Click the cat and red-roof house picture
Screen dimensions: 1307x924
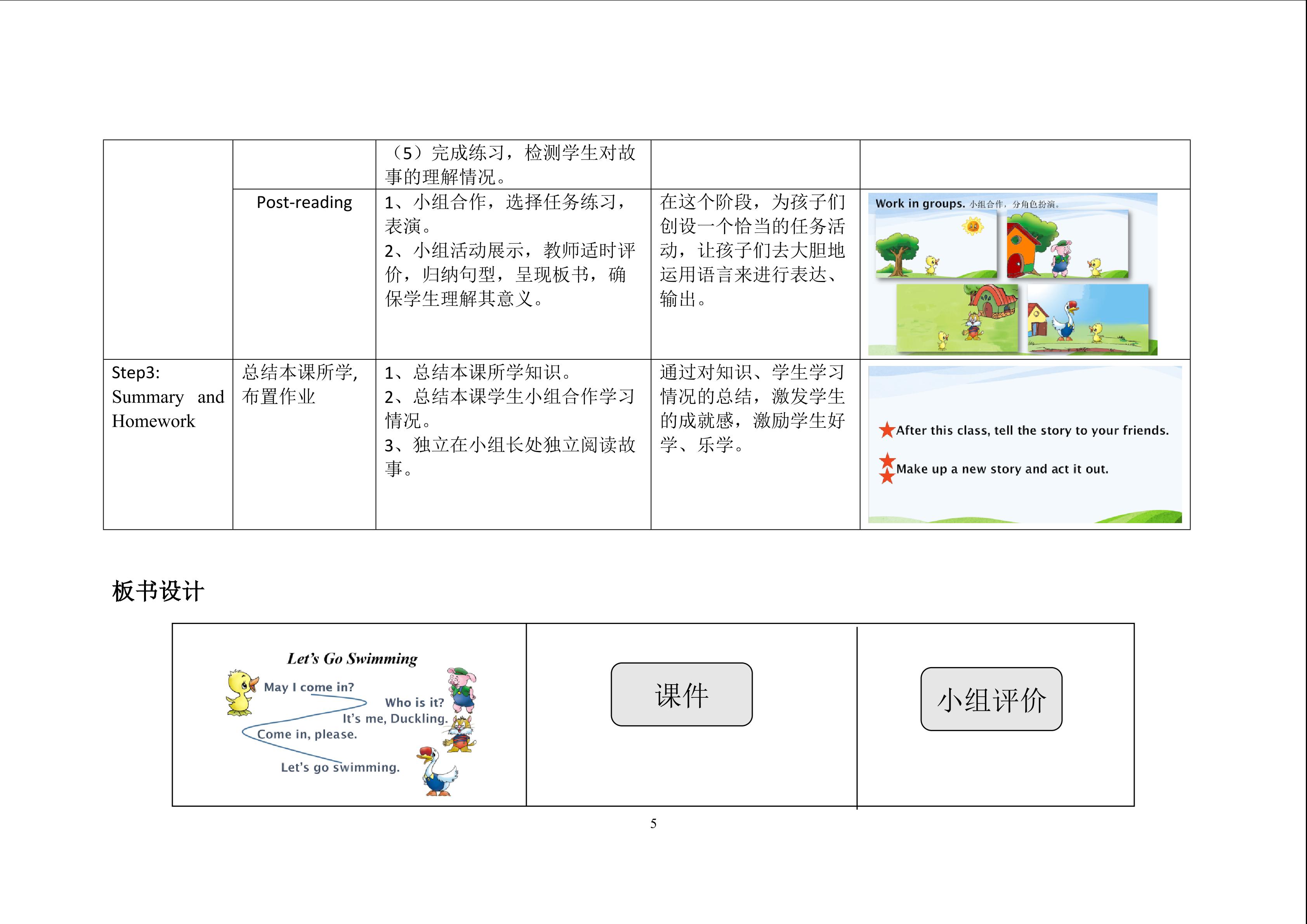click(957, 318)
